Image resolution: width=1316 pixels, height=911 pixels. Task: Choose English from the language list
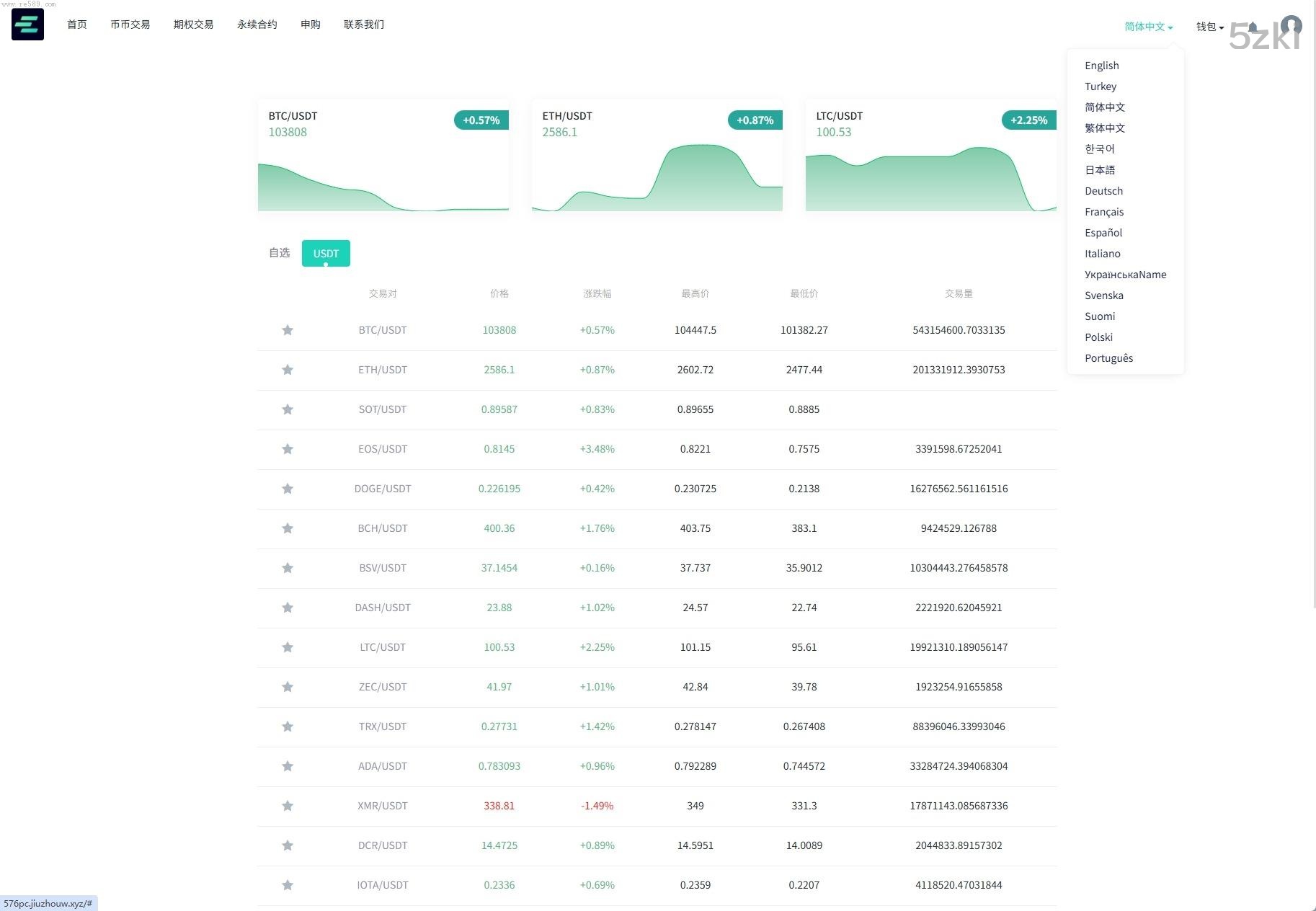coord(1101,66)
